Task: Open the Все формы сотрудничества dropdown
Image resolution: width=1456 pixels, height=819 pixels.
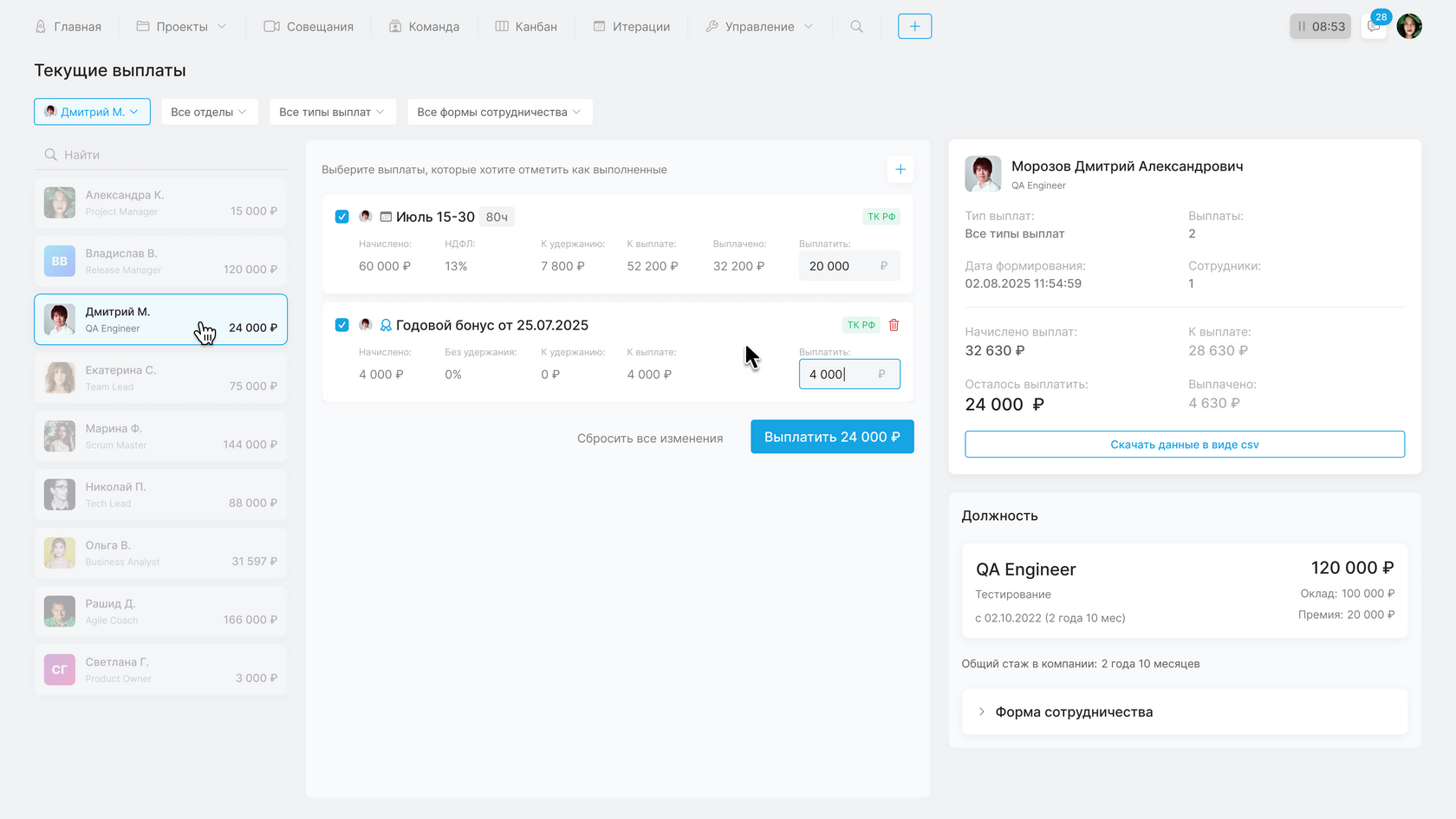Action: (499, 112)
